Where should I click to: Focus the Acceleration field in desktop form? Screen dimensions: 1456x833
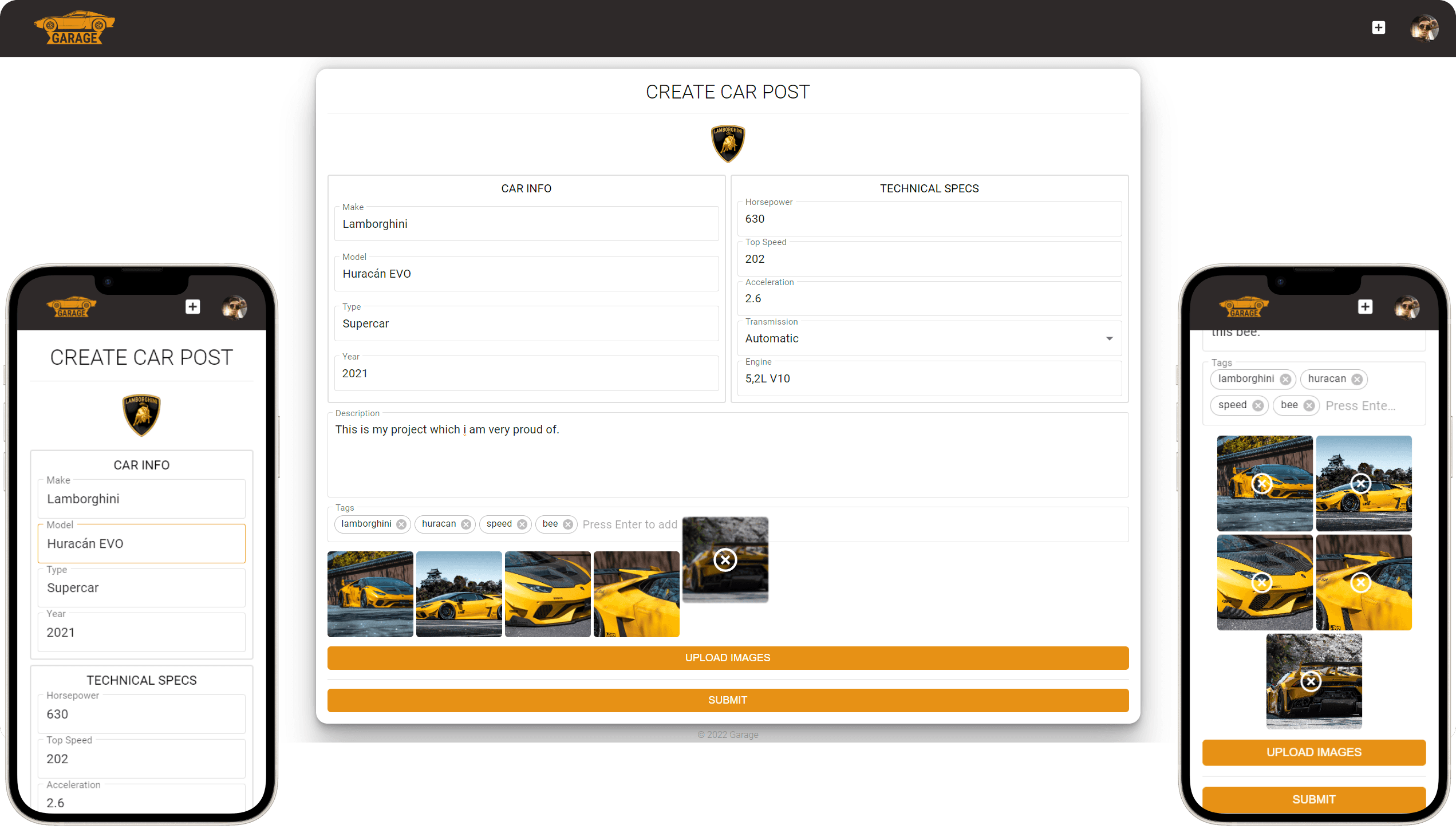pyautogui.click(x=929, y=298)
